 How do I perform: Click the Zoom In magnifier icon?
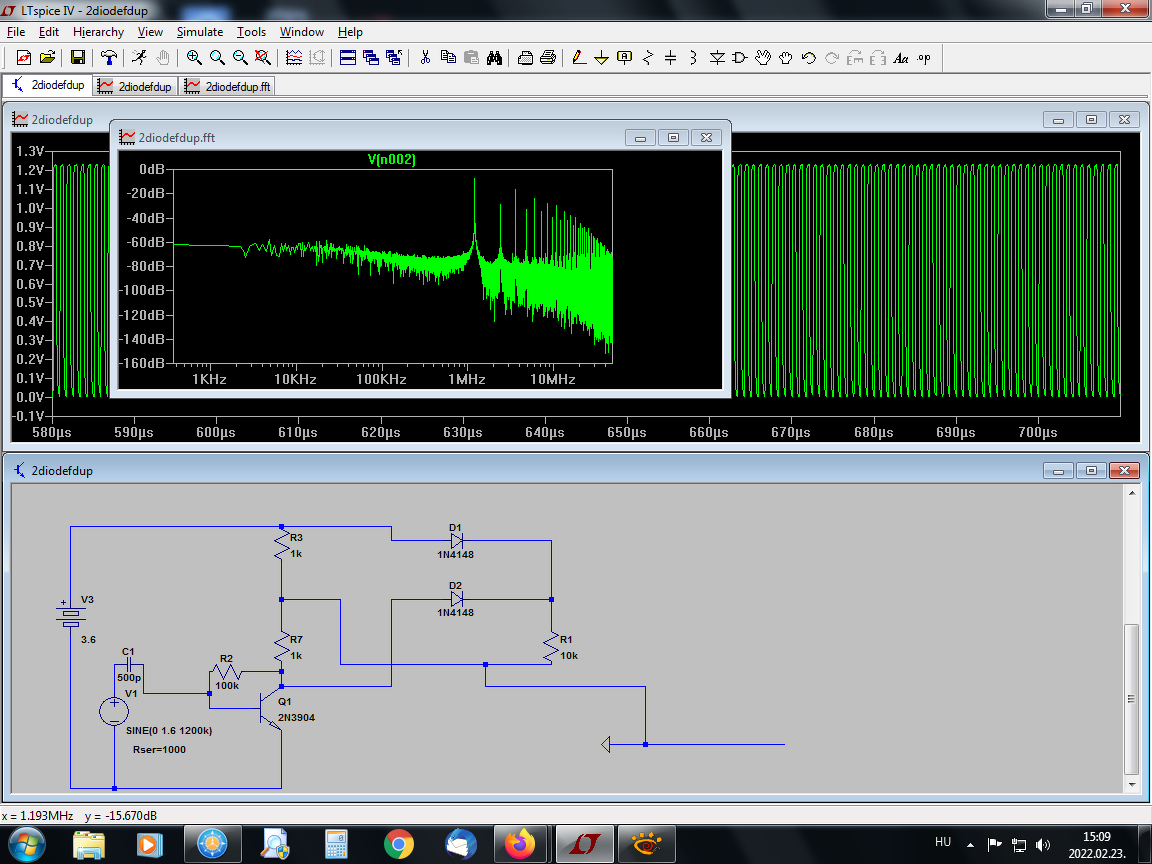point(194,58)
